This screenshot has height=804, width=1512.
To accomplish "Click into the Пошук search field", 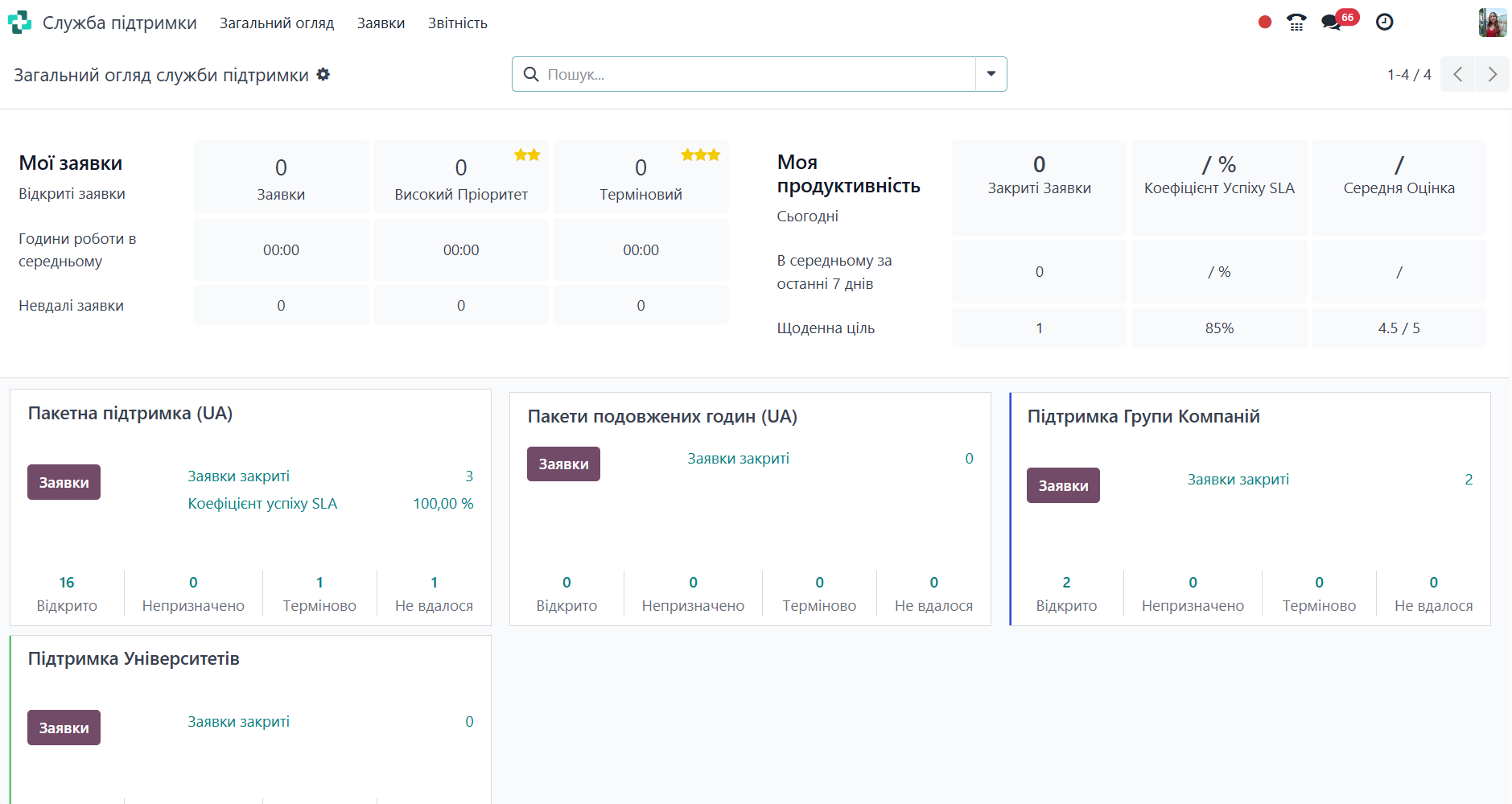I will (x=758, y=74).
